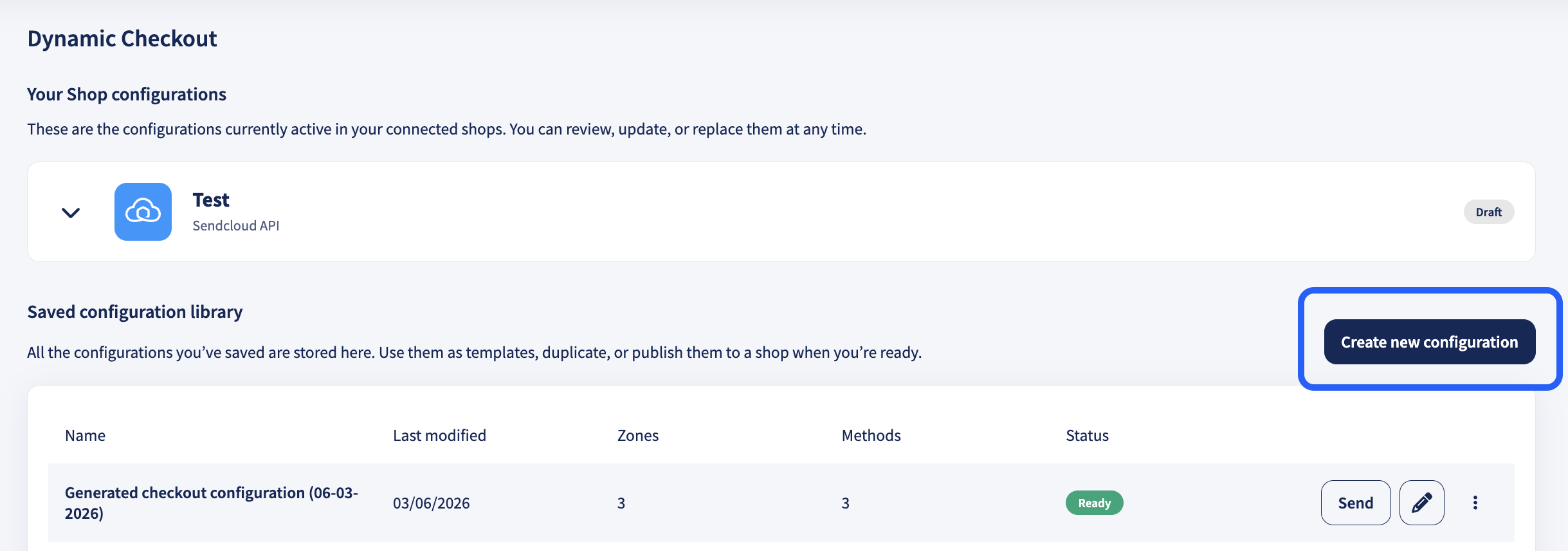Edit configuration using the pencil icon

pos(1421,503)
